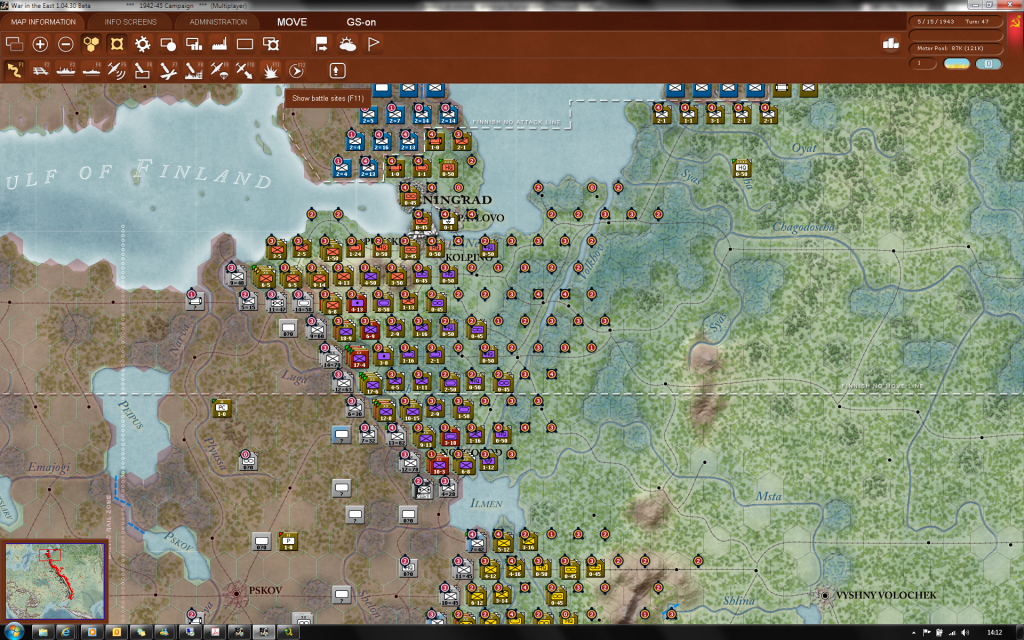Toggle the yellow fortification-shaped map overlay button
Image resolution: width=1024 pixels, height=640 pixels.
coord(117,44)
